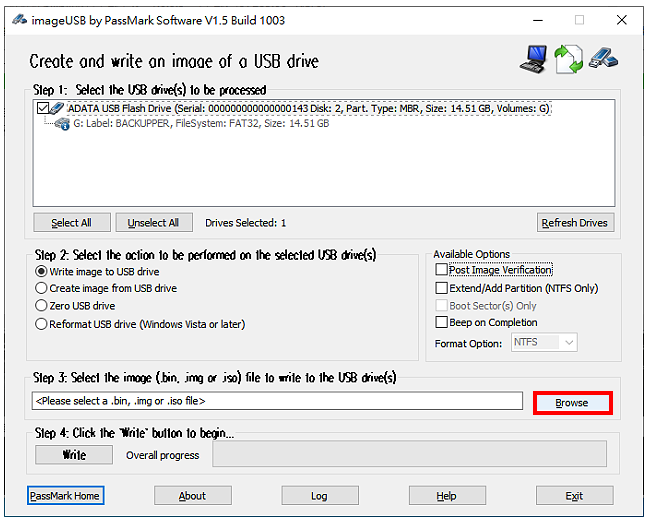Viewport: 648px width, 520px height.
Task: Select Reformat USB drive option
Action: point(141,324)
